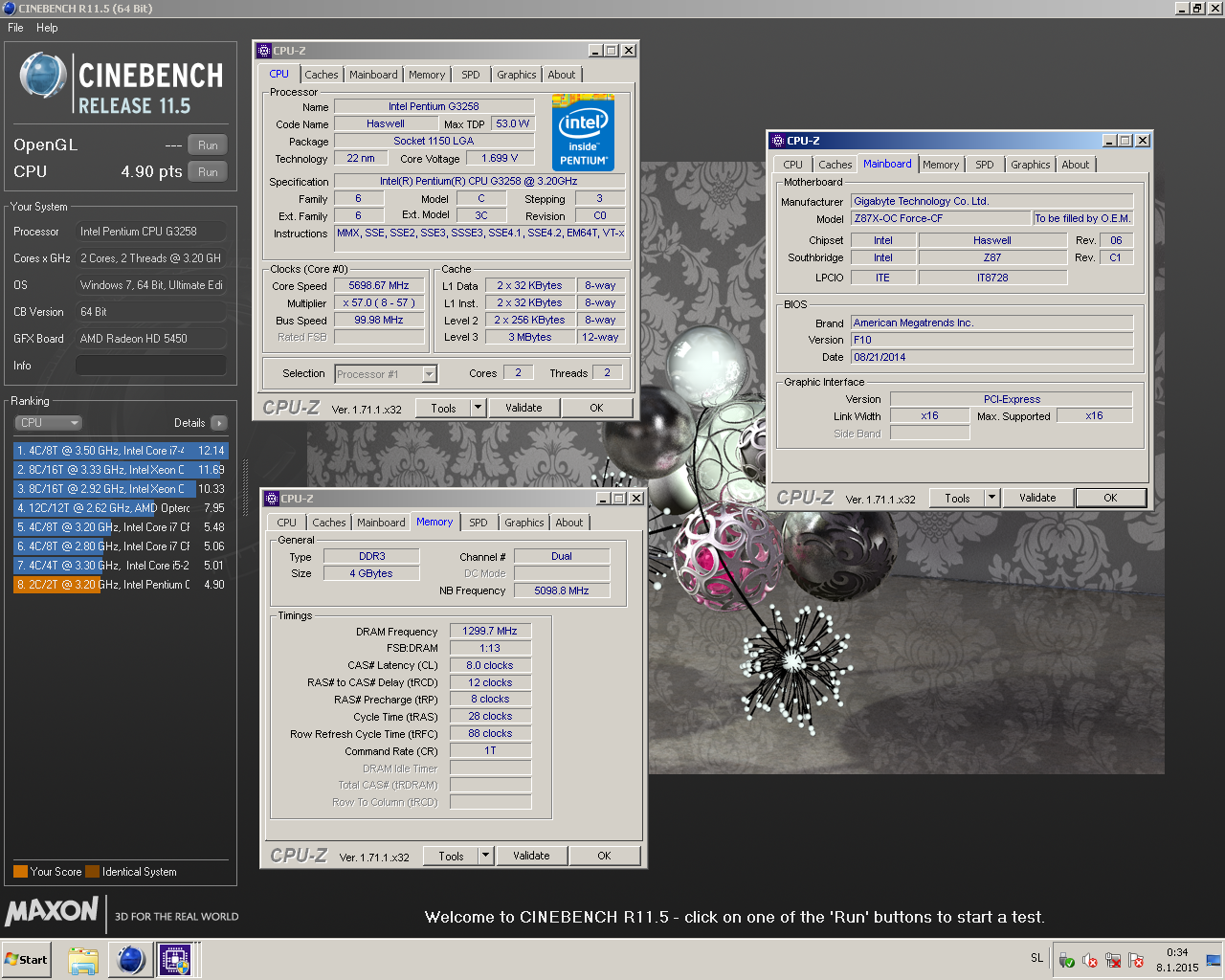Click the red shield tray icon

click(1136, 961)
